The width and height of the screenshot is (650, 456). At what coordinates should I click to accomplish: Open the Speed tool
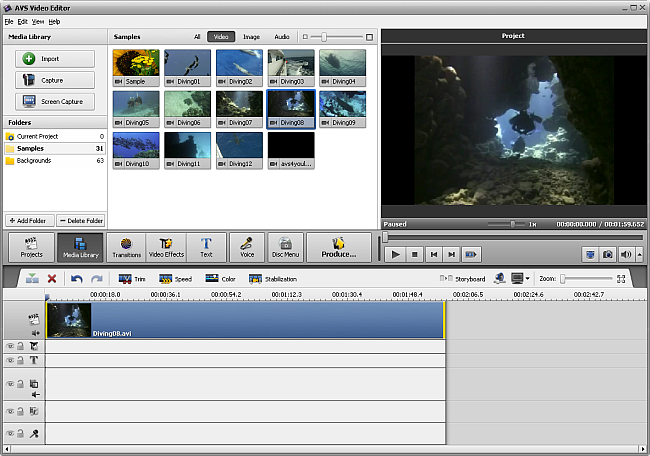click(x=175, y=279)
